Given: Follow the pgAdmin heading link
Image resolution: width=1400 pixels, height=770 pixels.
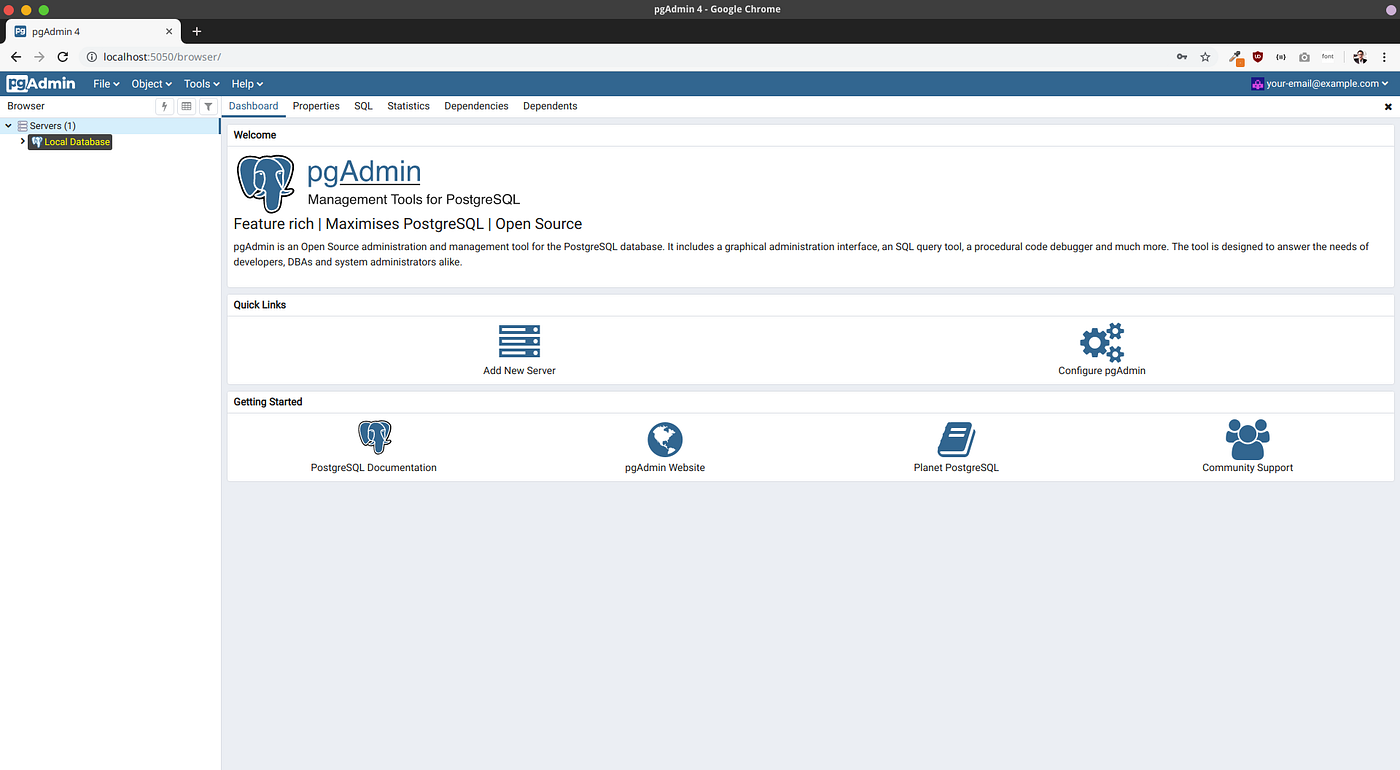Looking at the screenshot, I should point(363,171).
